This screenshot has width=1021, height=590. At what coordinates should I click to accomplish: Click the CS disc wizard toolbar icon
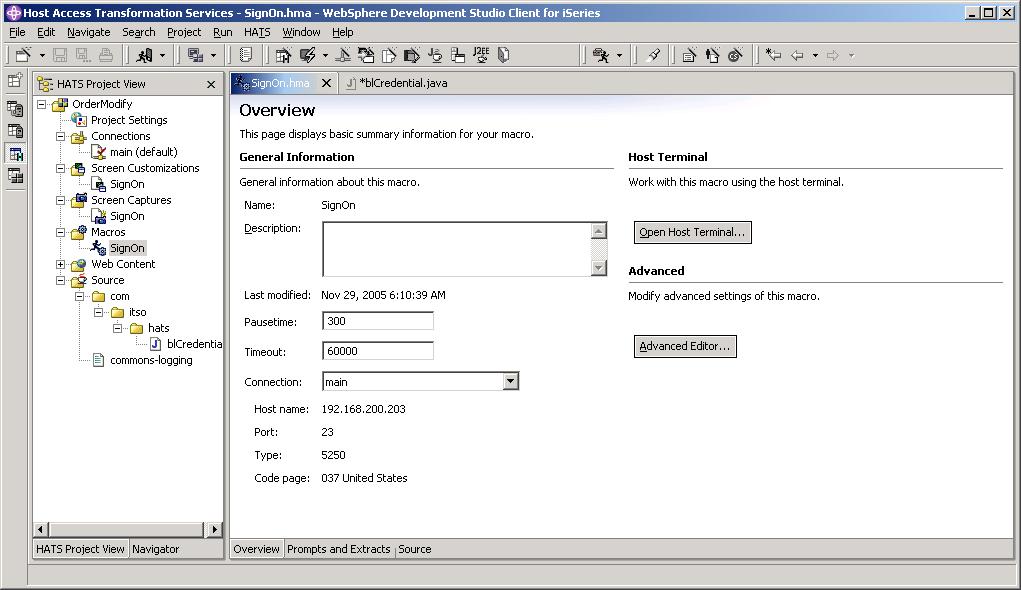pos(735,55)
